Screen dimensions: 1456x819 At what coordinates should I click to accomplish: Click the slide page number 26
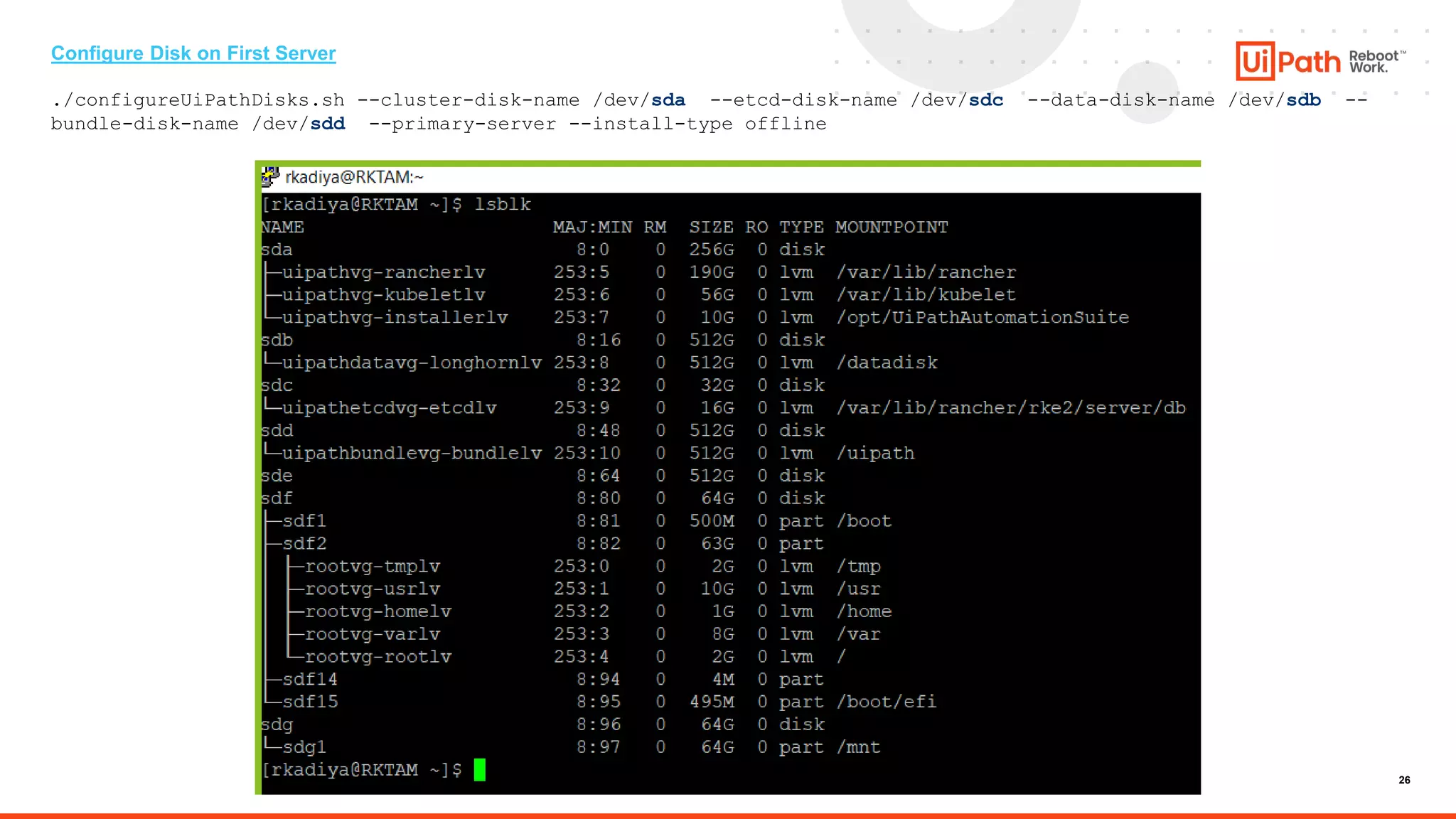point(1404,780)
